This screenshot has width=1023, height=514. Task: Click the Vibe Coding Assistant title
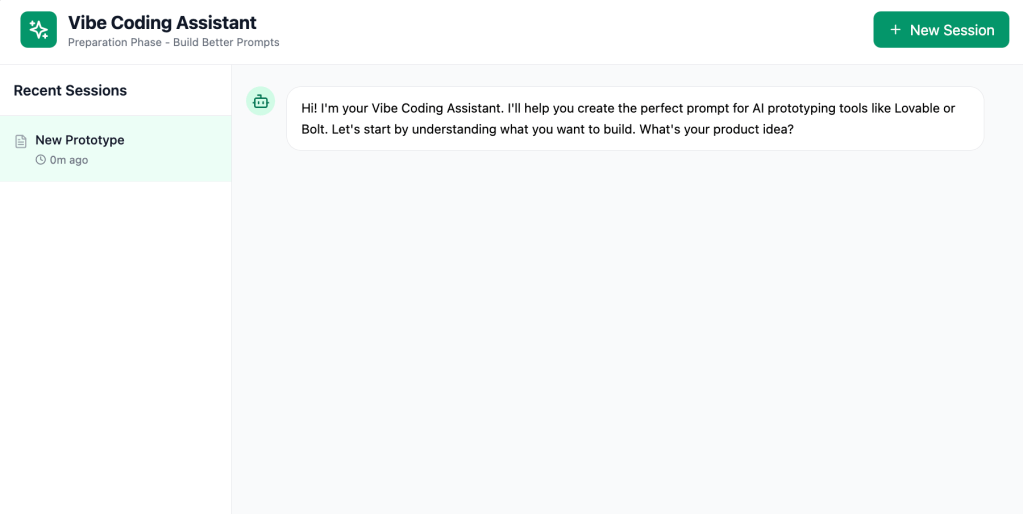point(162,22)
